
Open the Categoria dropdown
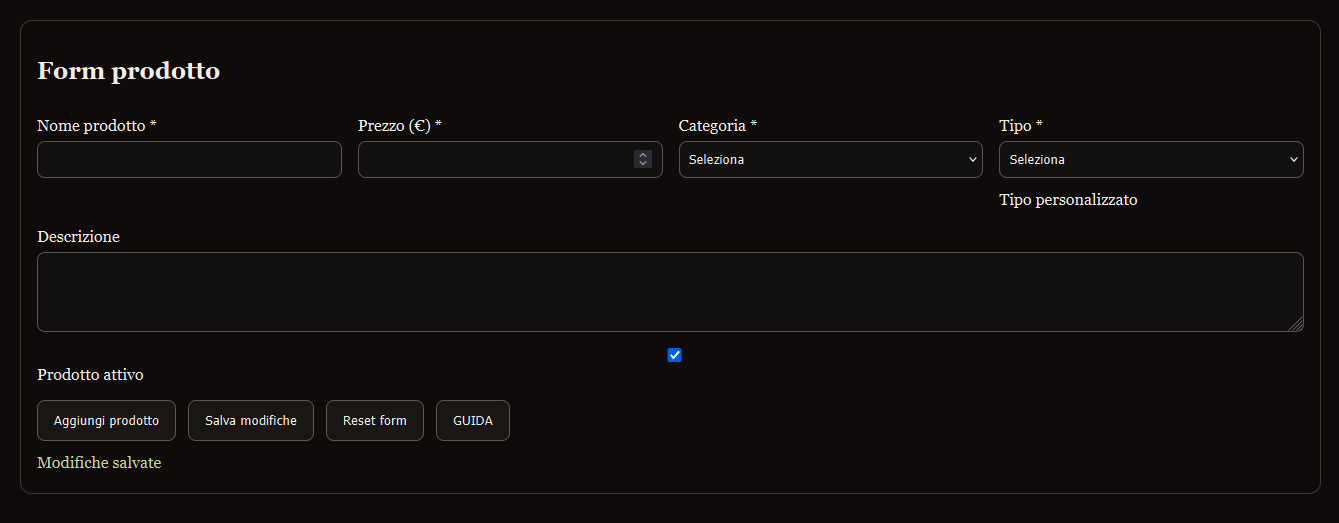(830, 160)
